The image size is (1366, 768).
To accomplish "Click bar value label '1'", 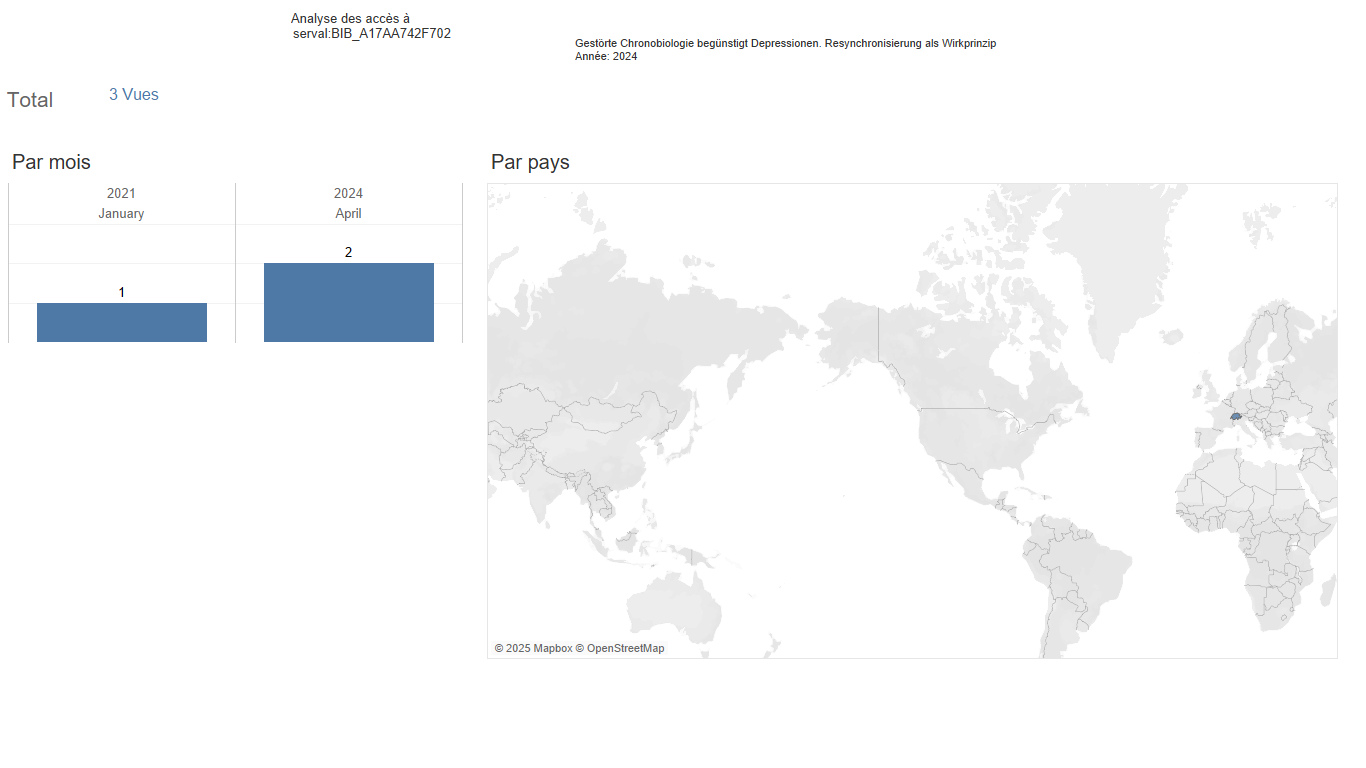I will [x=122, y=292].
